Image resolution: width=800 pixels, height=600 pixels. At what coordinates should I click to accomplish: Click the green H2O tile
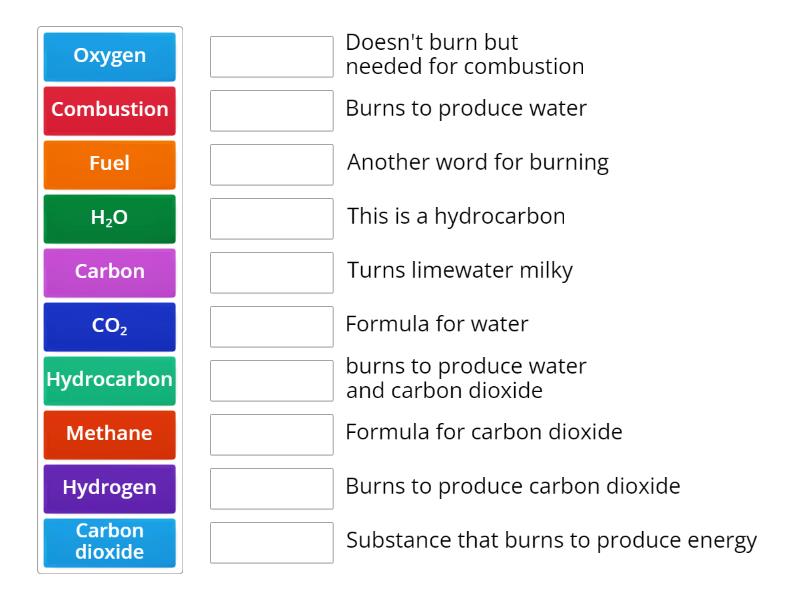tap(109, 219)
